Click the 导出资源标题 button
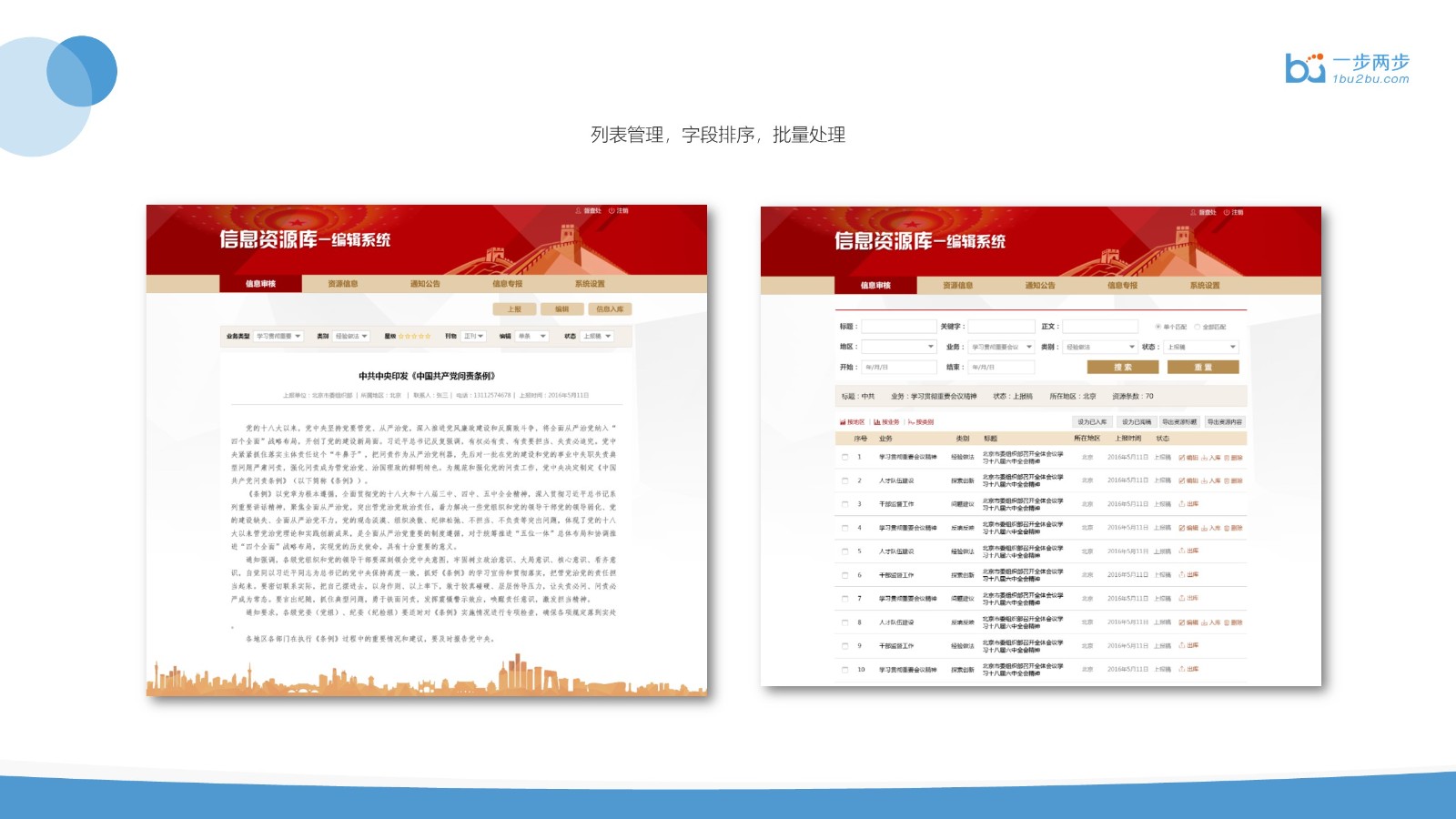The image size is (1456, 819). (x=1180, y=422)
